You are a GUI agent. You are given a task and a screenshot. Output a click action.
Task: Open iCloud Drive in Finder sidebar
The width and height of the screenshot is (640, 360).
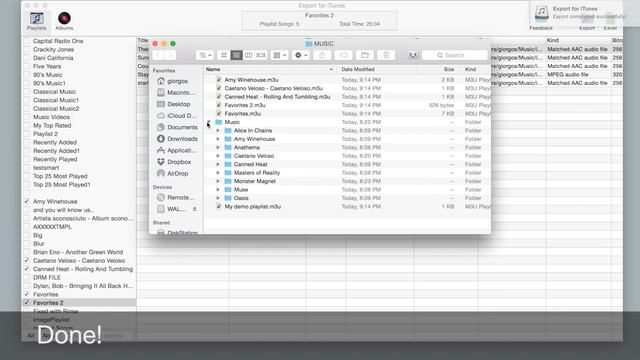pyautogui.click(x=176, y=116)
